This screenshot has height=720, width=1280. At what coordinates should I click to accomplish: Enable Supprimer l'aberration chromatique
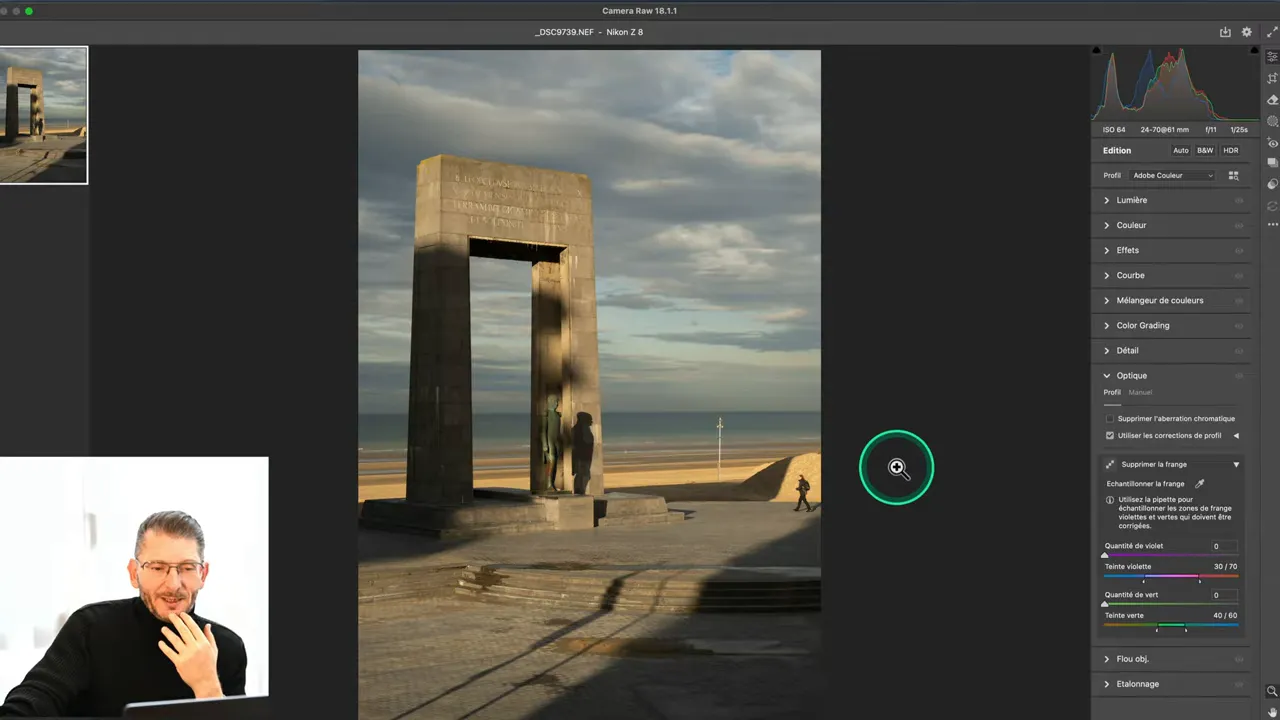(x=1110, y=418)
